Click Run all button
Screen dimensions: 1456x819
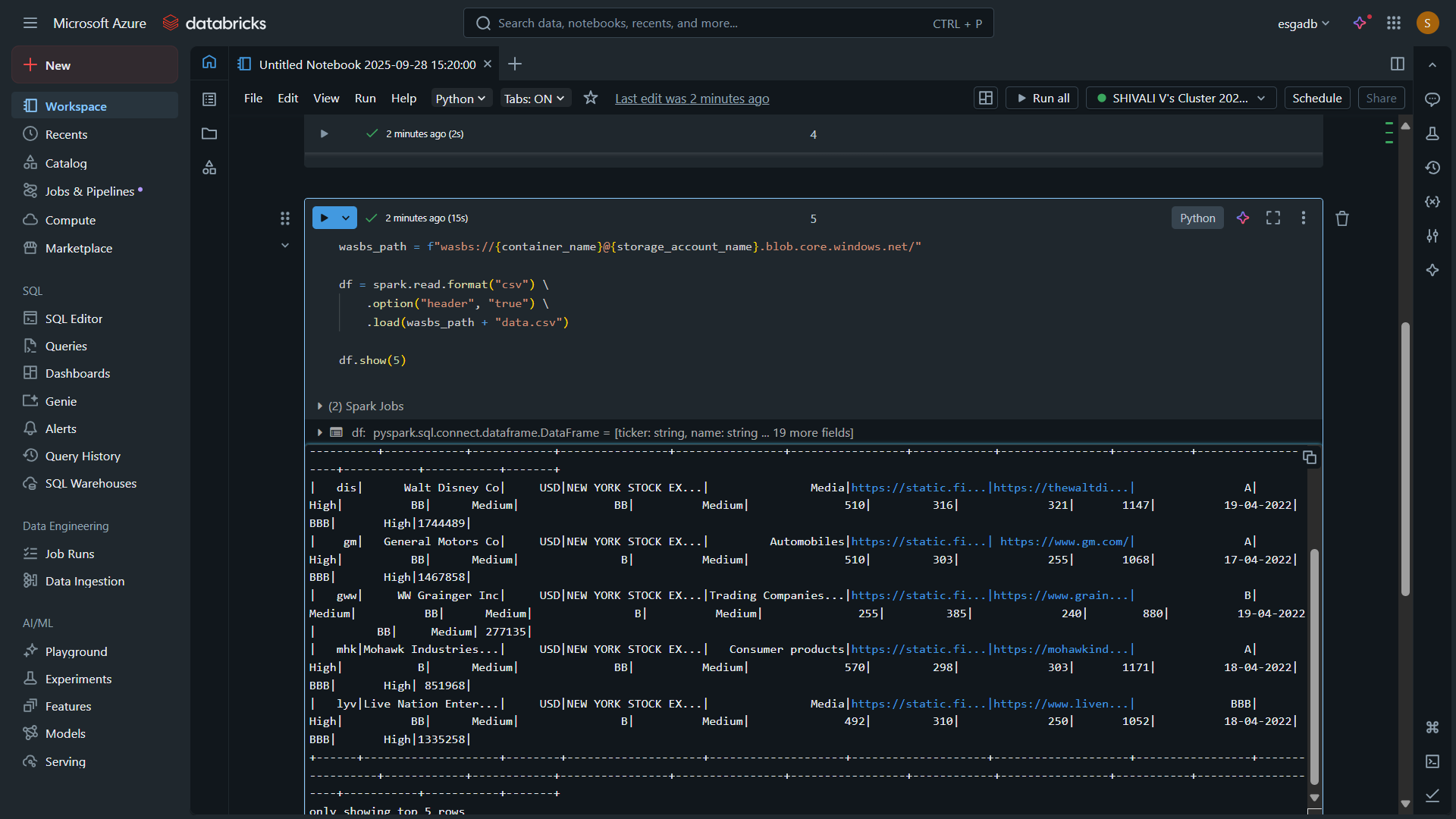point(1042,98)
